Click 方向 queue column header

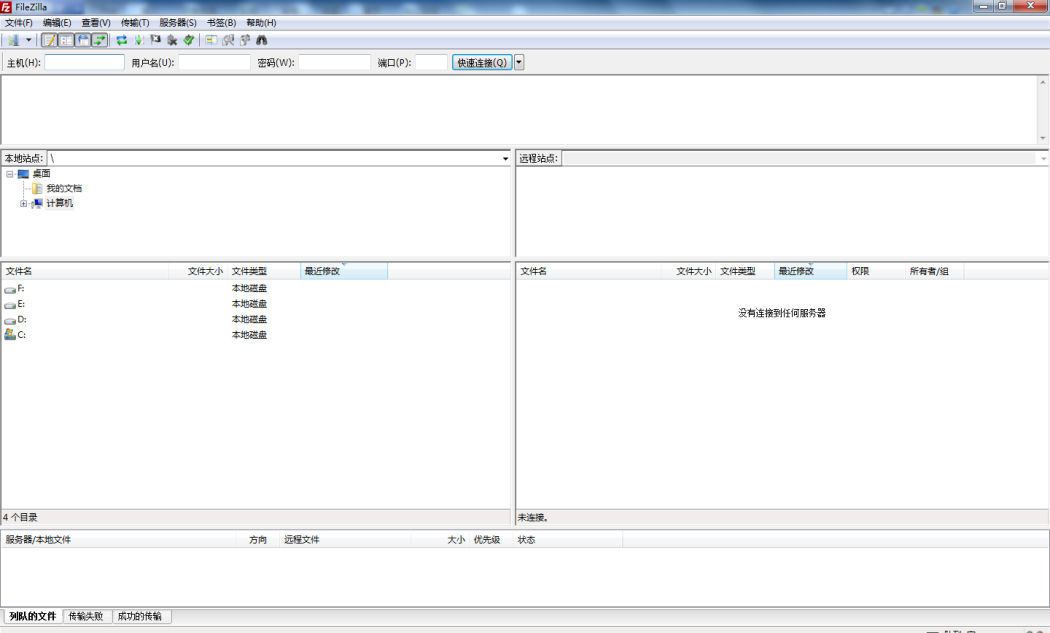258,540
